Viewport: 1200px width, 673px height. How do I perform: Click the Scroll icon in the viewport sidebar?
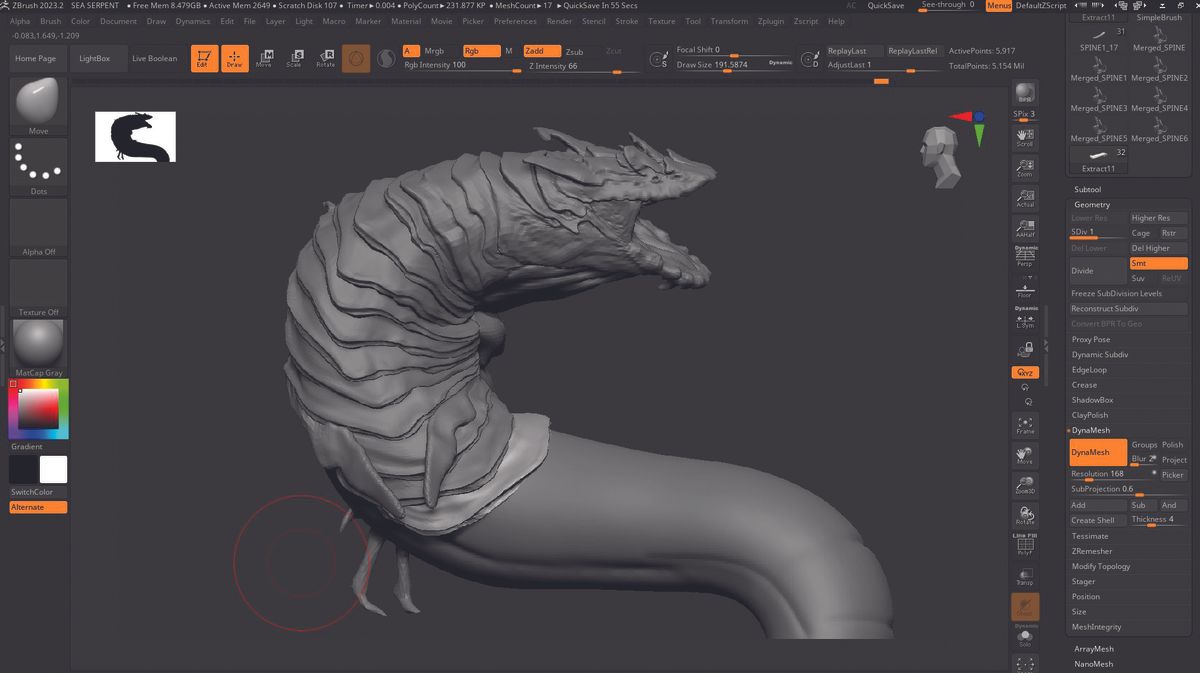click(1024, 137)
